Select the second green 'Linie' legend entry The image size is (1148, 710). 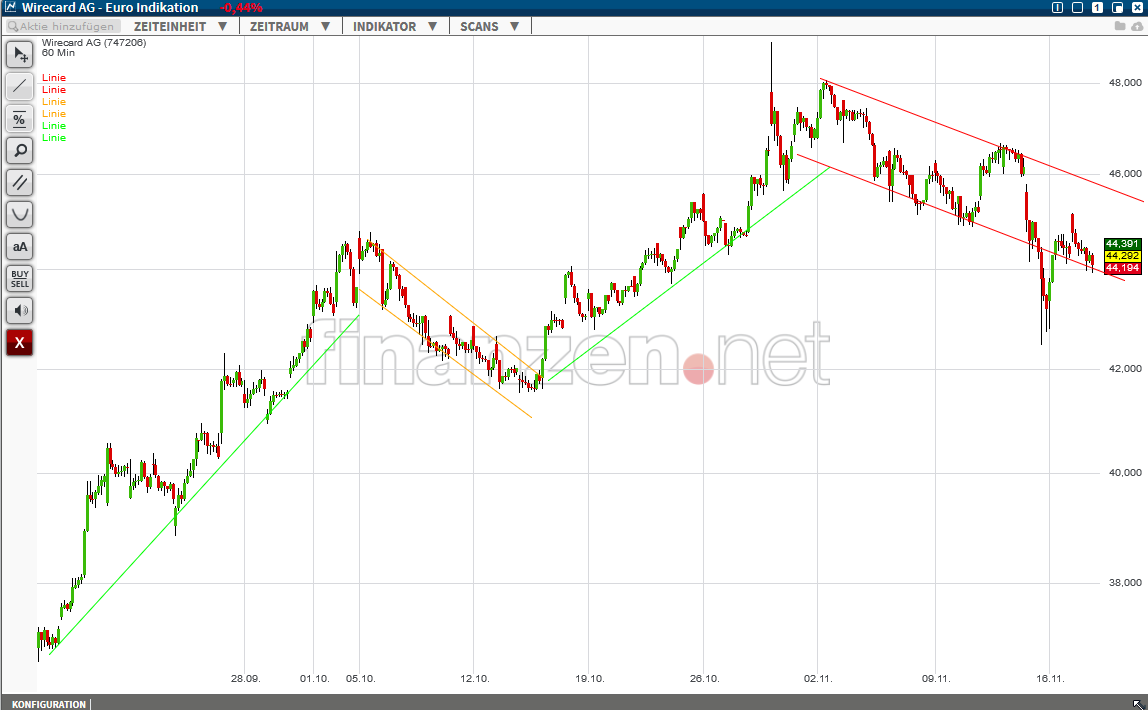[x=53, y=138]
